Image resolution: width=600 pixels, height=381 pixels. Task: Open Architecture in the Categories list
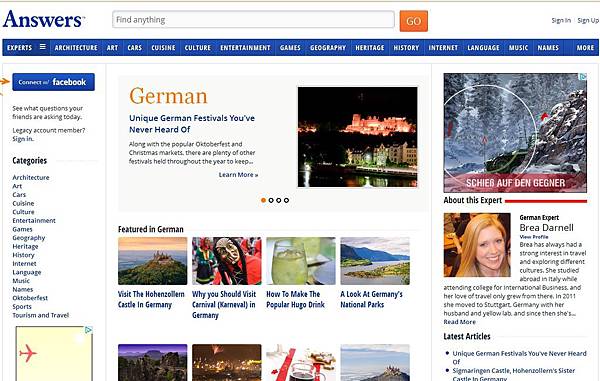pyautogui.click(x=31, y=177)
